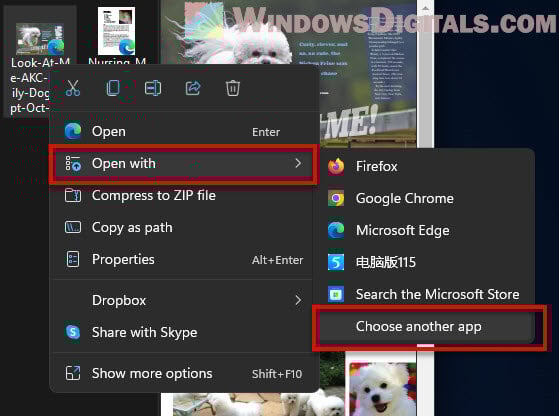This screenshot has width=559, height=416.
Task: Expand the Open with submenu arrow
Action: 298,164
